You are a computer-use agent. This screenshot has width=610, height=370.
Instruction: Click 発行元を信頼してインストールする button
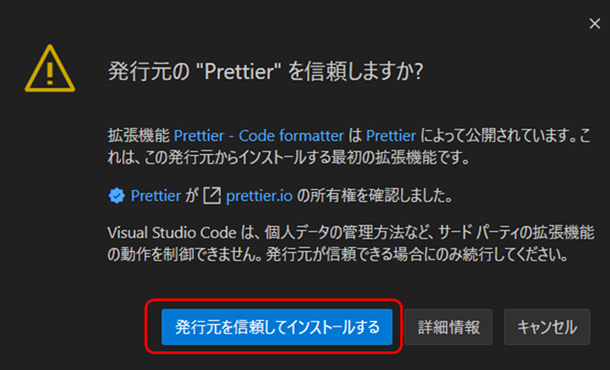(277, 327)
